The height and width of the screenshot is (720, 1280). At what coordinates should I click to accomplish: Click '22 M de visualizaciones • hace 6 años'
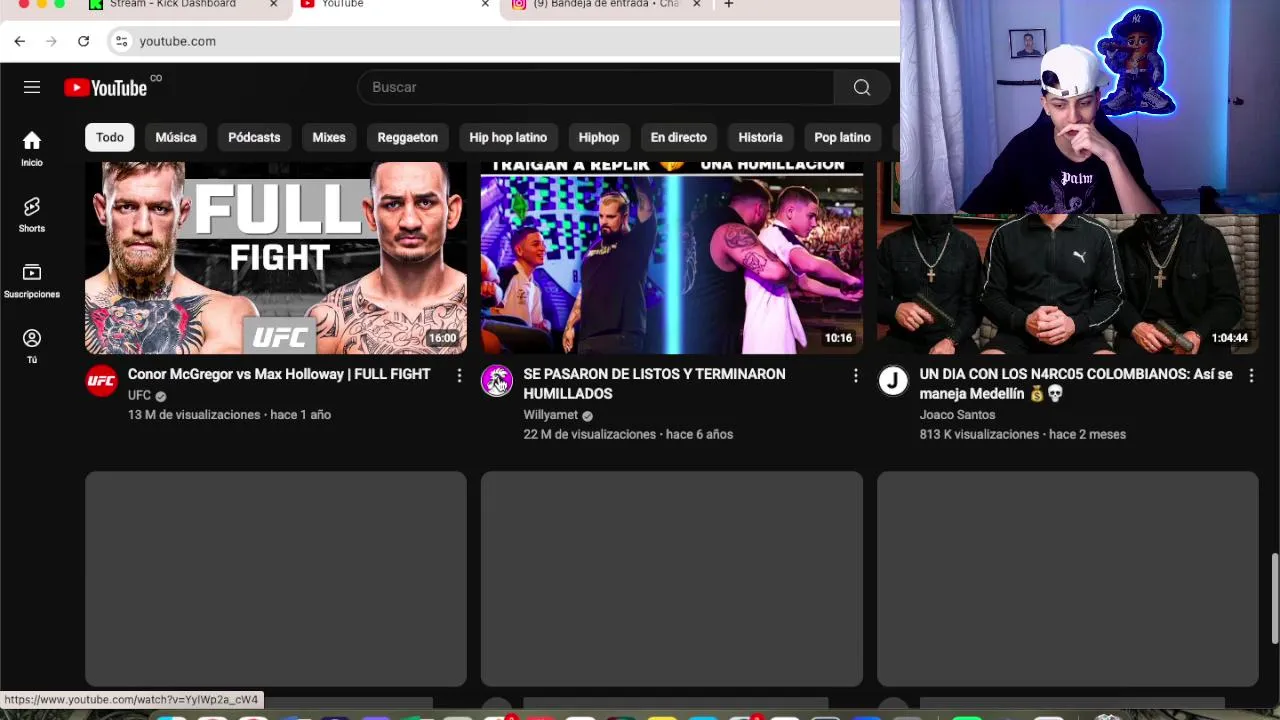(x=628, y=435)
